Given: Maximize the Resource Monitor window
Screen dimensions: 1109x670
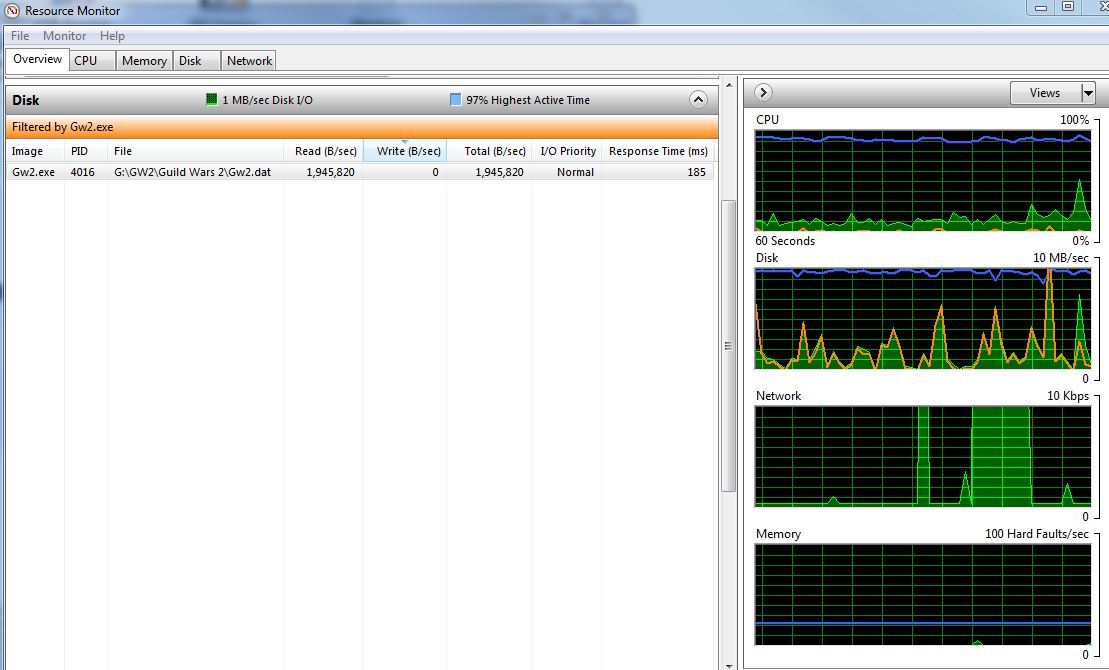Looking at the screenshot, I should (x=1068, y=7).
